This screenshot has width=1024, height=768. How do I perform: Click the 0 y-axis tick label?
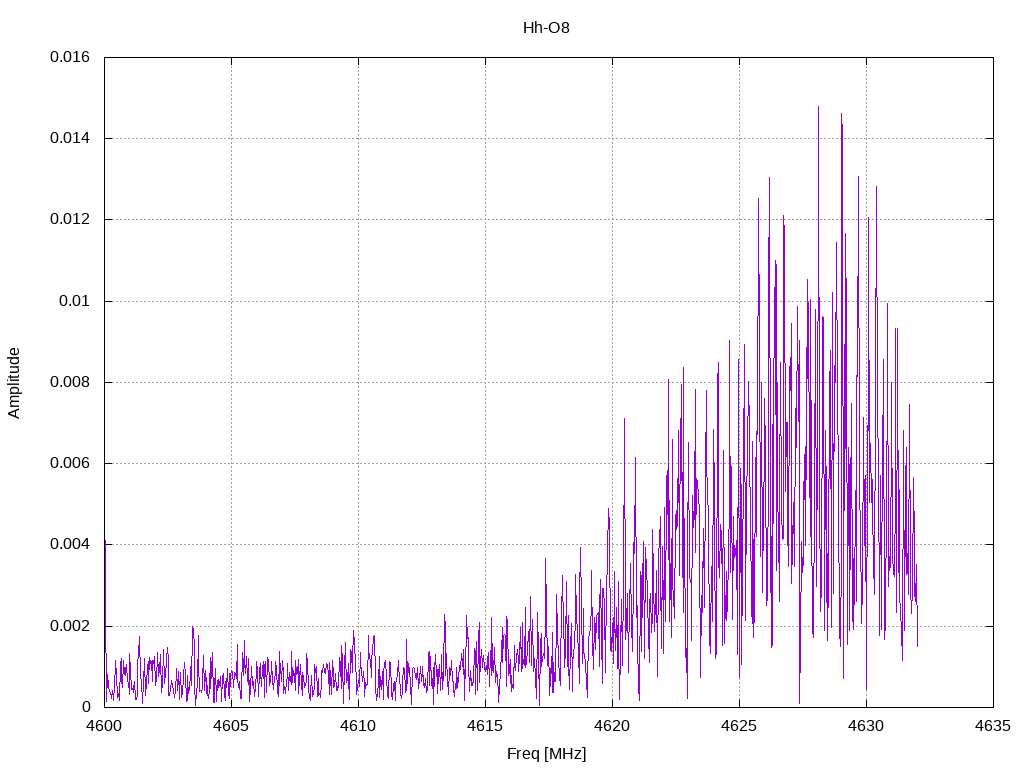[x=86, y=707]
